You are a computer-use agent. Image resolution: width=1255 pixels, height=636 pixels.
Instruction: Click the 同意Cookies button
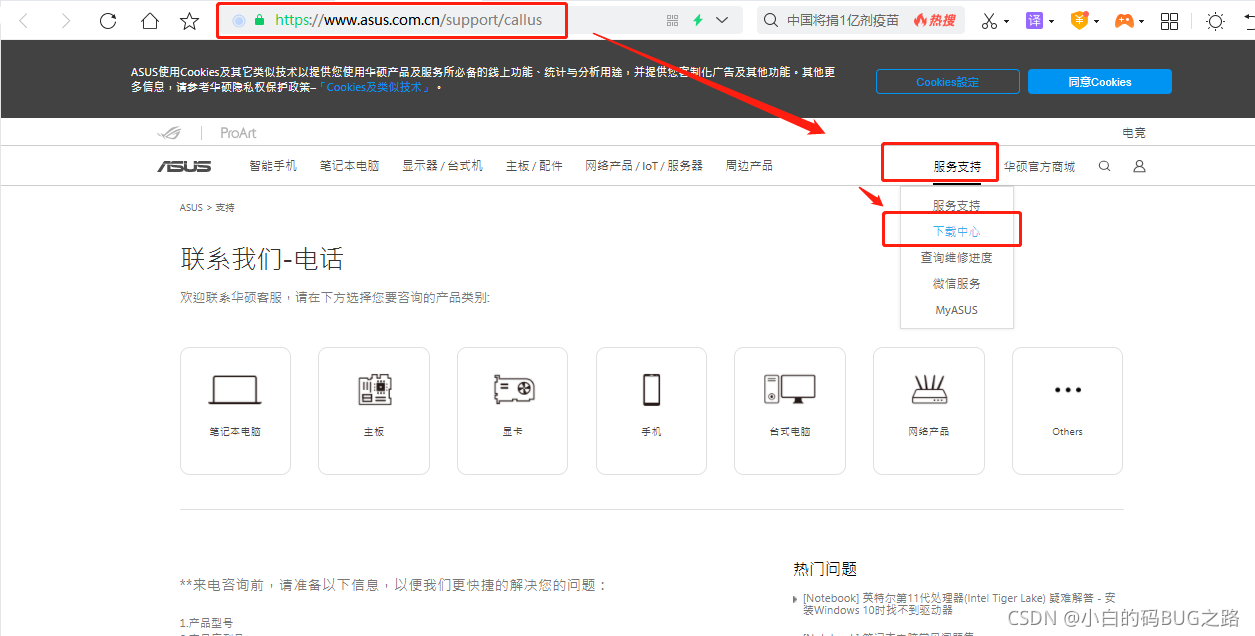click(1099, 82)
